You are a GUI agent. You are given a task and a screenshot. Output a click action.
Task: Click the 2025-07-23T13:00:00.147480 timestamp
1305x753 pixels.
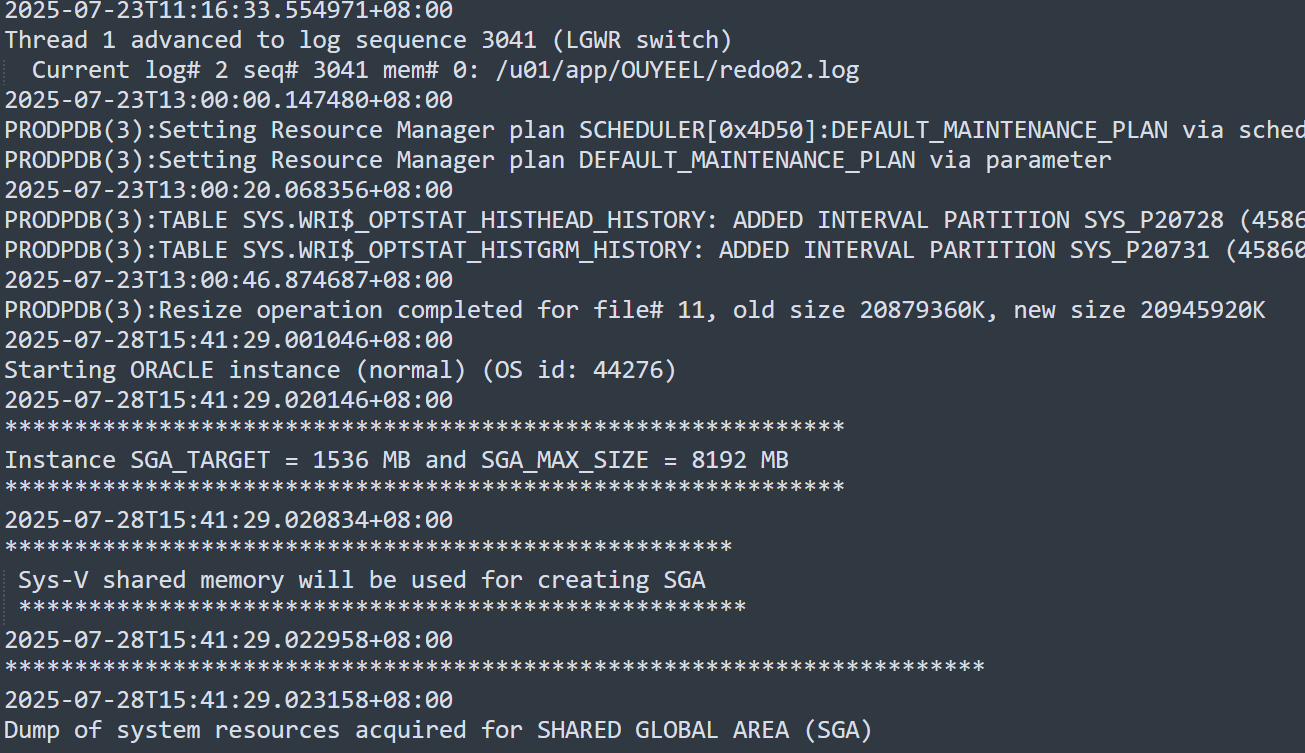(x=228, y=100)
